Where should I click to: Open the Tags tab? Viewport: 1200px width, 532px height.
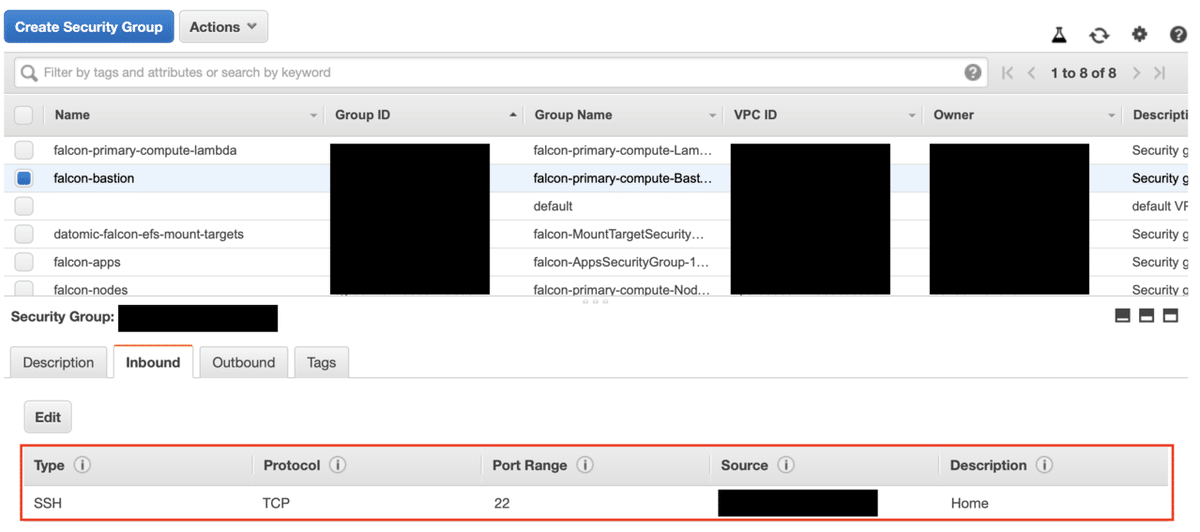pyautogui.click(x=321, y=362)
